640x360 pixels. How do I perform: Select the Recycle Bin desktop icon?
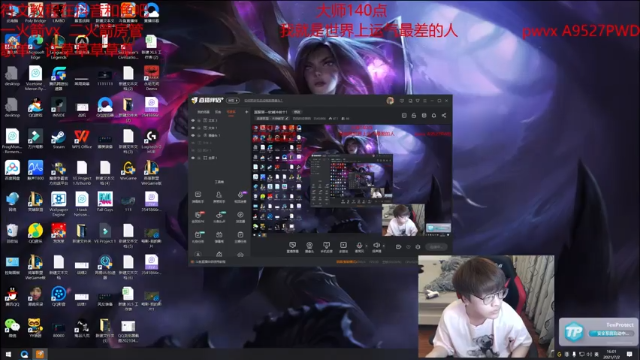(12, 233)
